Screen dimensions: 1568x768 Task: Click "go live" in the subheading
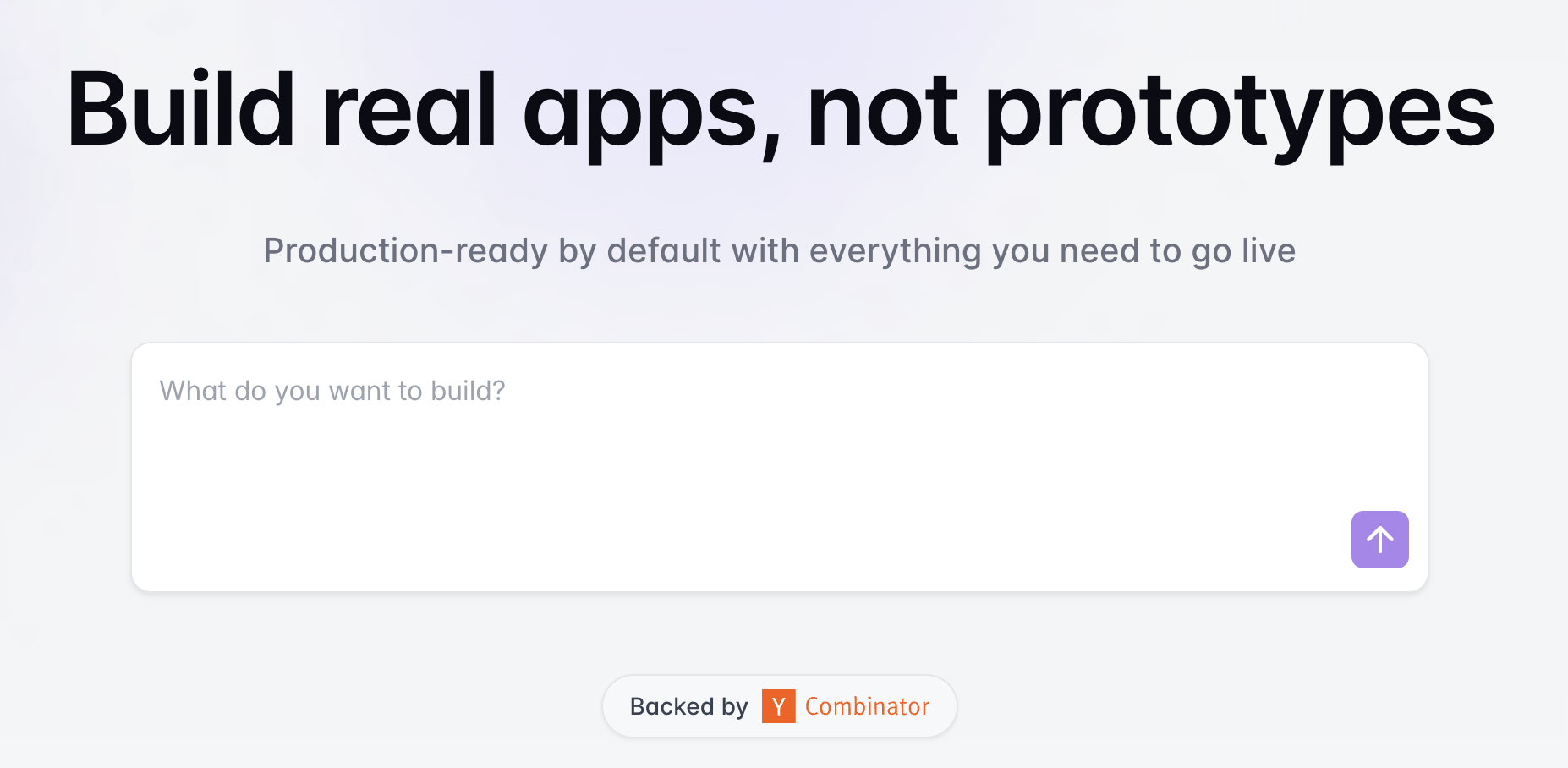click(x=1243, y=250)
